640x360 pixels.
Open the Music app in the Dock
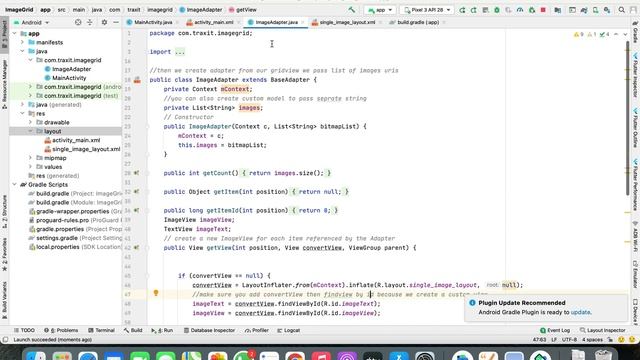pos(321,356)
